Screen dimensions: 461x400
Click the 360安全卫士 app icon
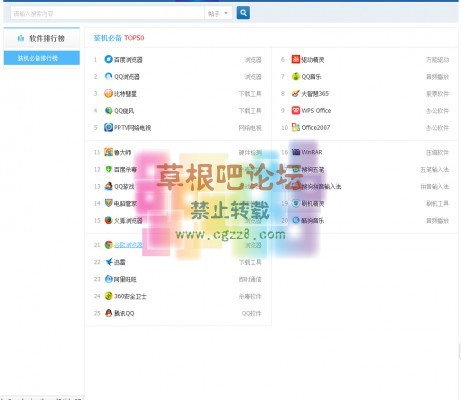click(108, 296)
